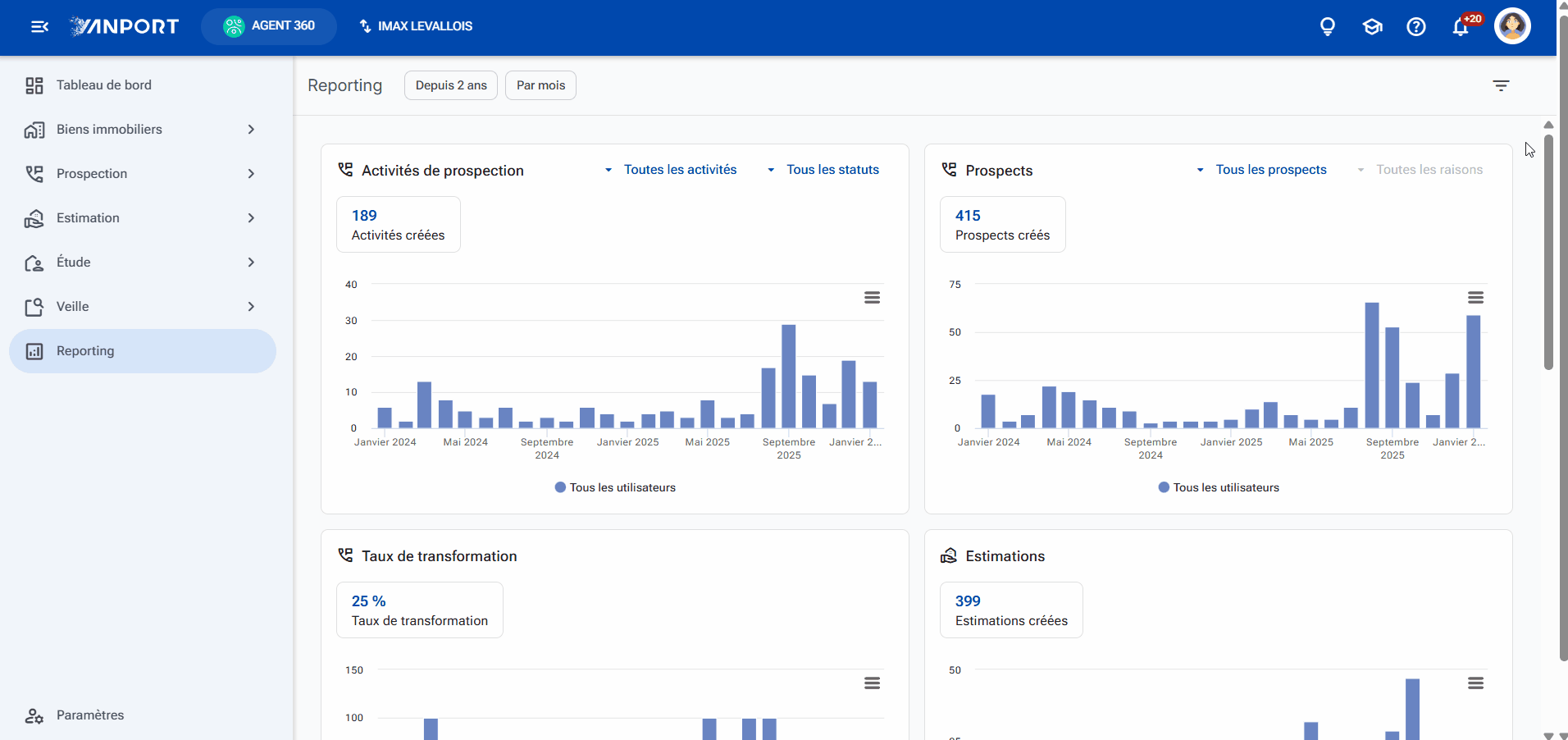Expand Prospection chevron
The image size is (1568, 740).
[251, 174]
